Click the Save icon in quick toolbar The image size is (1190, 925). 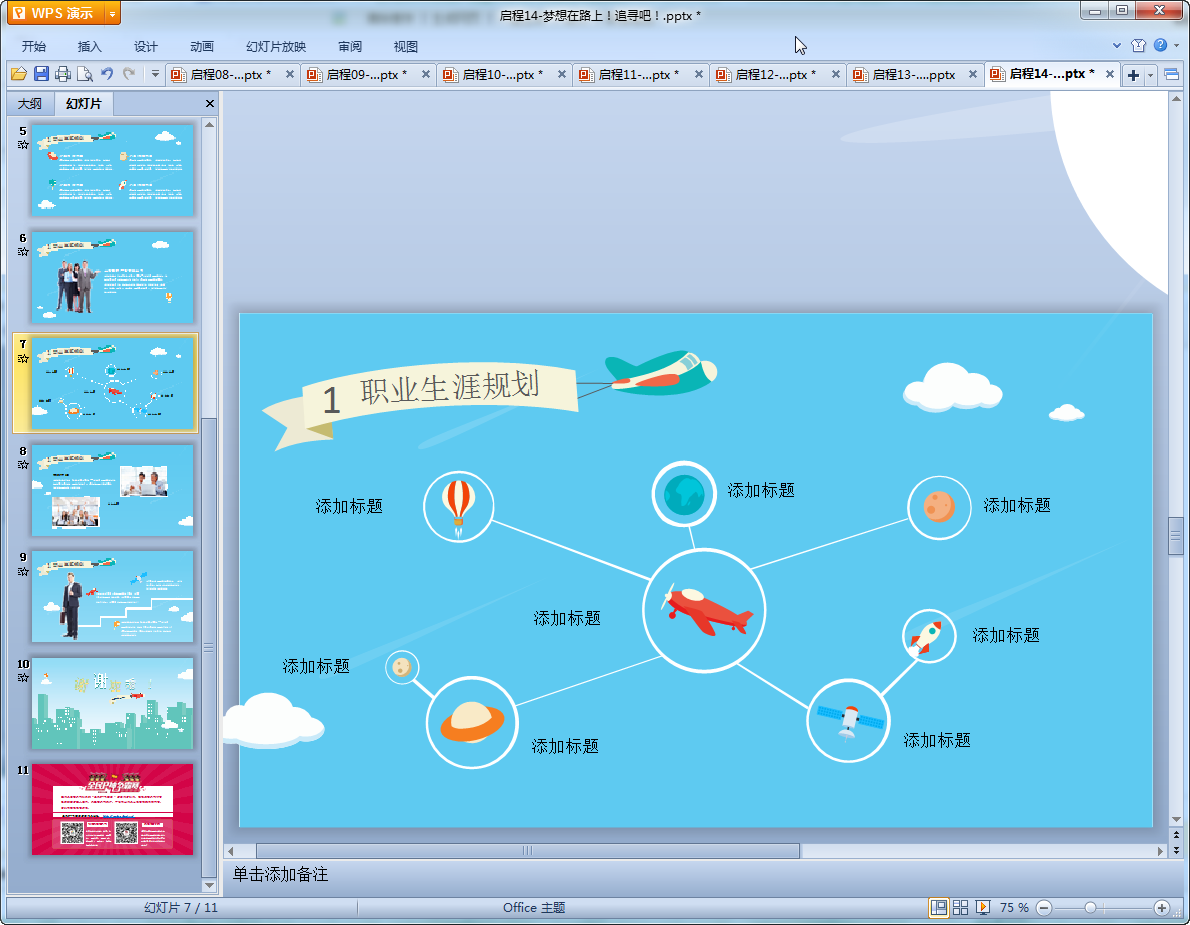(x=41, y=74)
